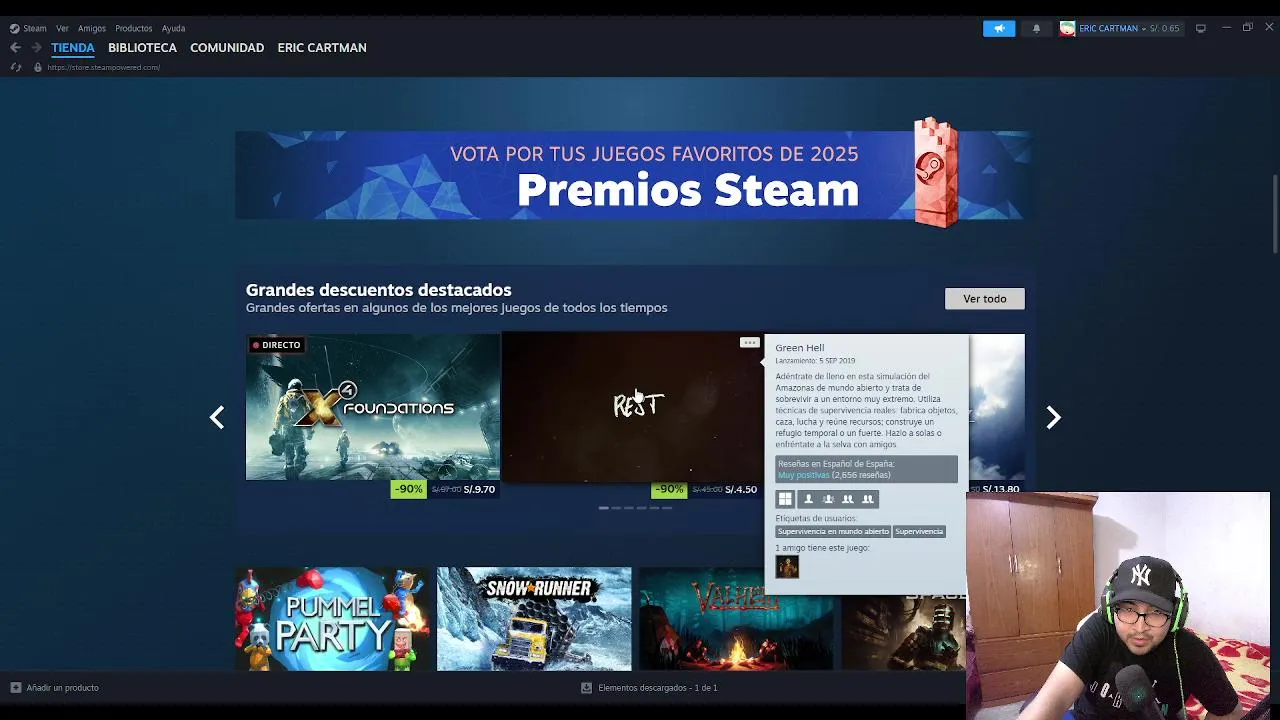Select the first carousel page indicator dot

pyautogui.click(x=603, y=508)
